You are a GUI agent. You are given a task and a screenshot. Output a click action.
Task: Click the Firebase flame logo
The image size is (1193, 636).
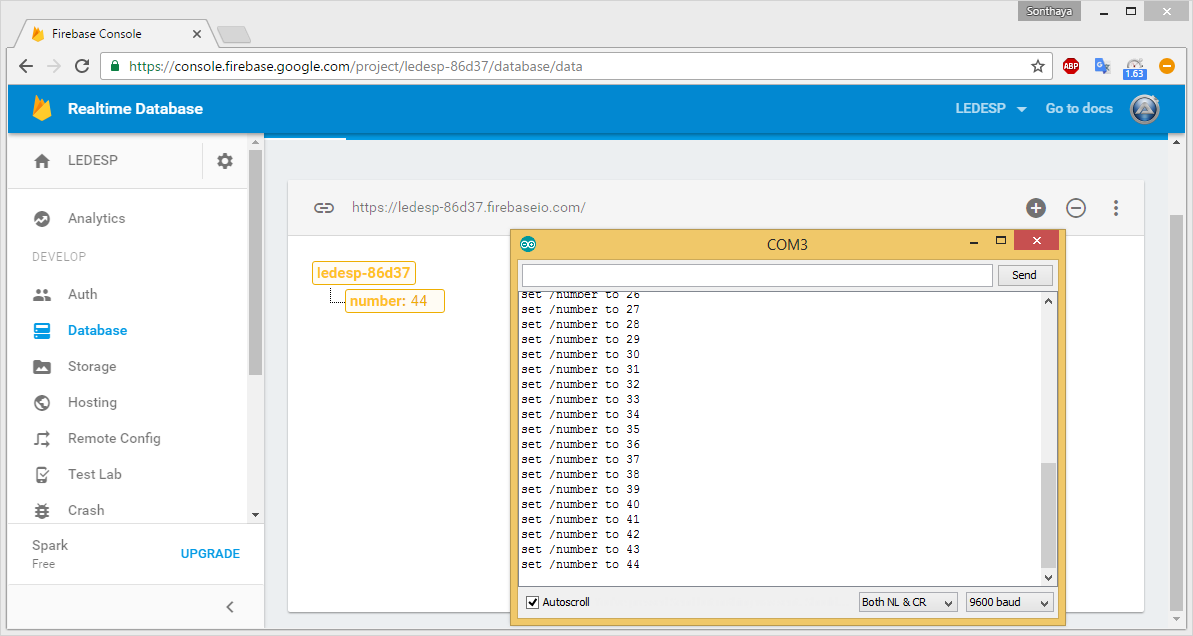click(x=42, y=108)
